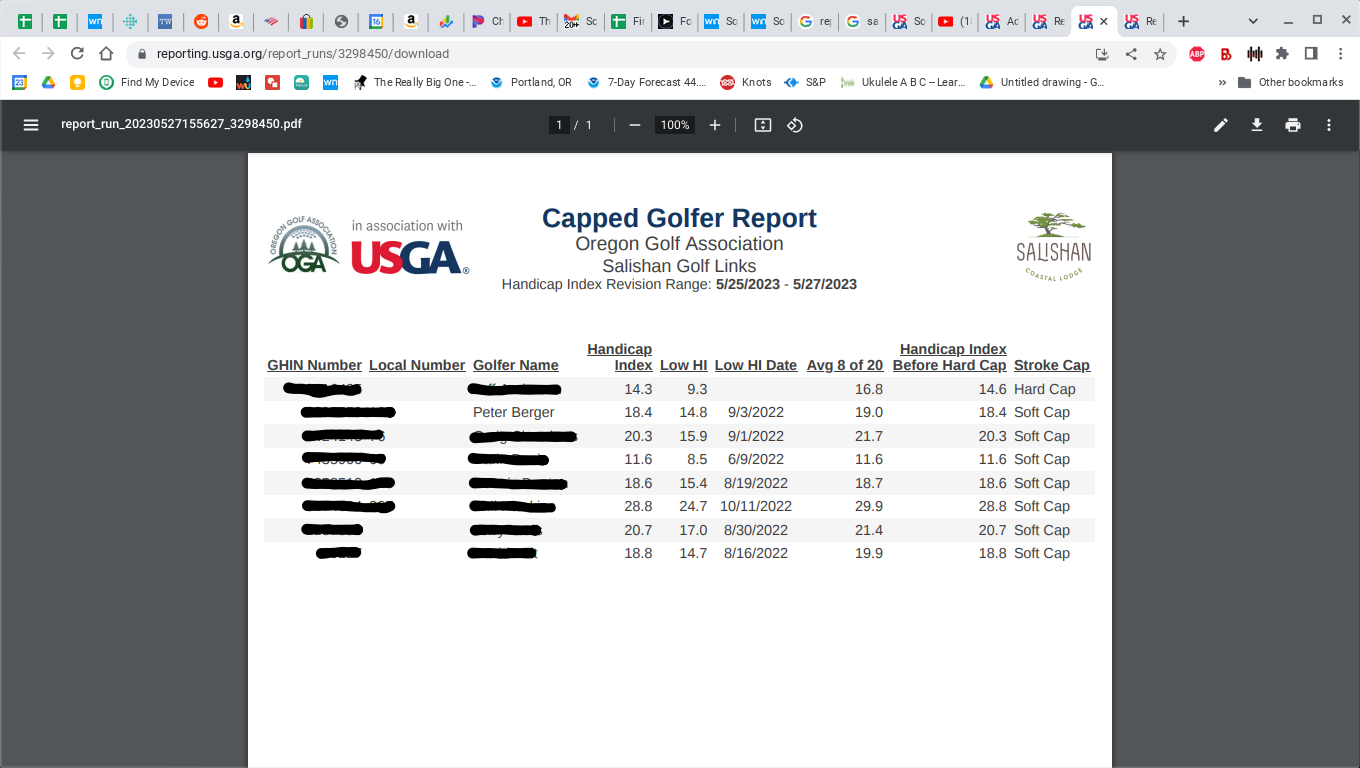Click the golfer name Peter Berger

click(514, 412)
